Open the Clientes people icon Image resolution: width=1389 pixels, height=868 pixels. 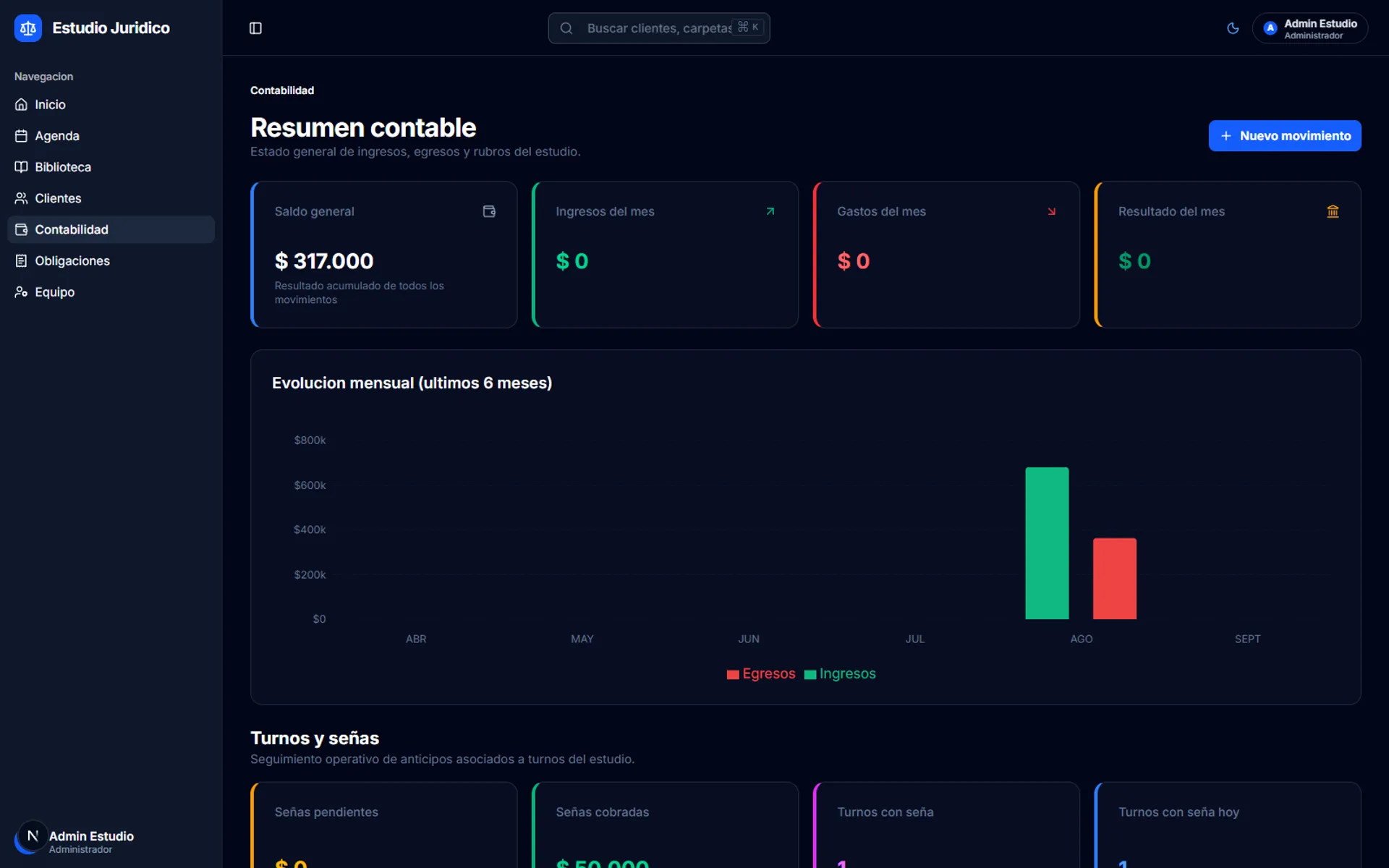point(21,198)
